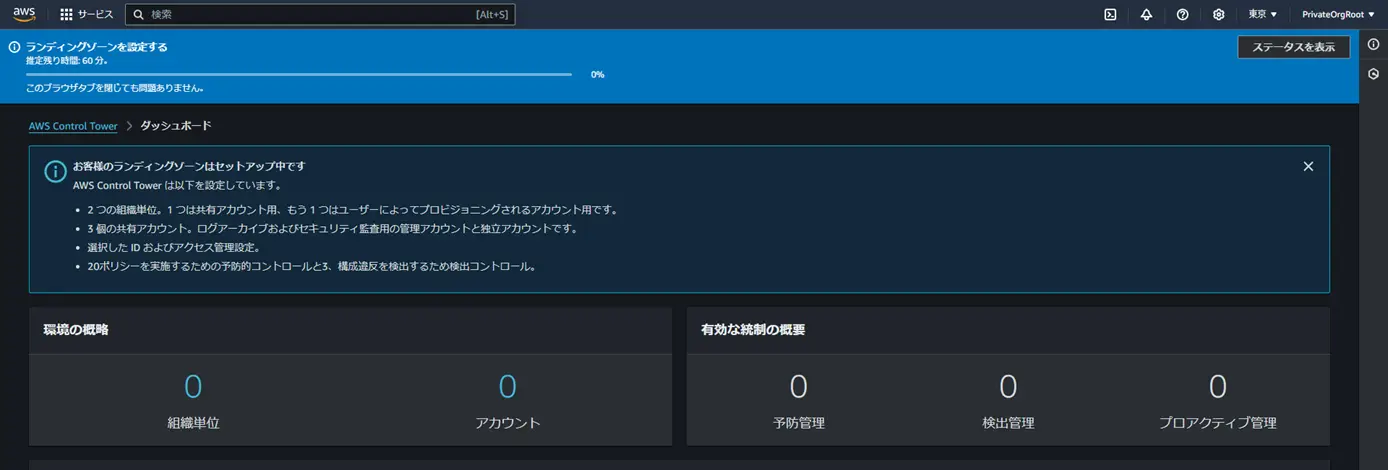Click the landing zone setup progress bar
Viewport: 1388px width, 470px height.
(x=299, y=74)
